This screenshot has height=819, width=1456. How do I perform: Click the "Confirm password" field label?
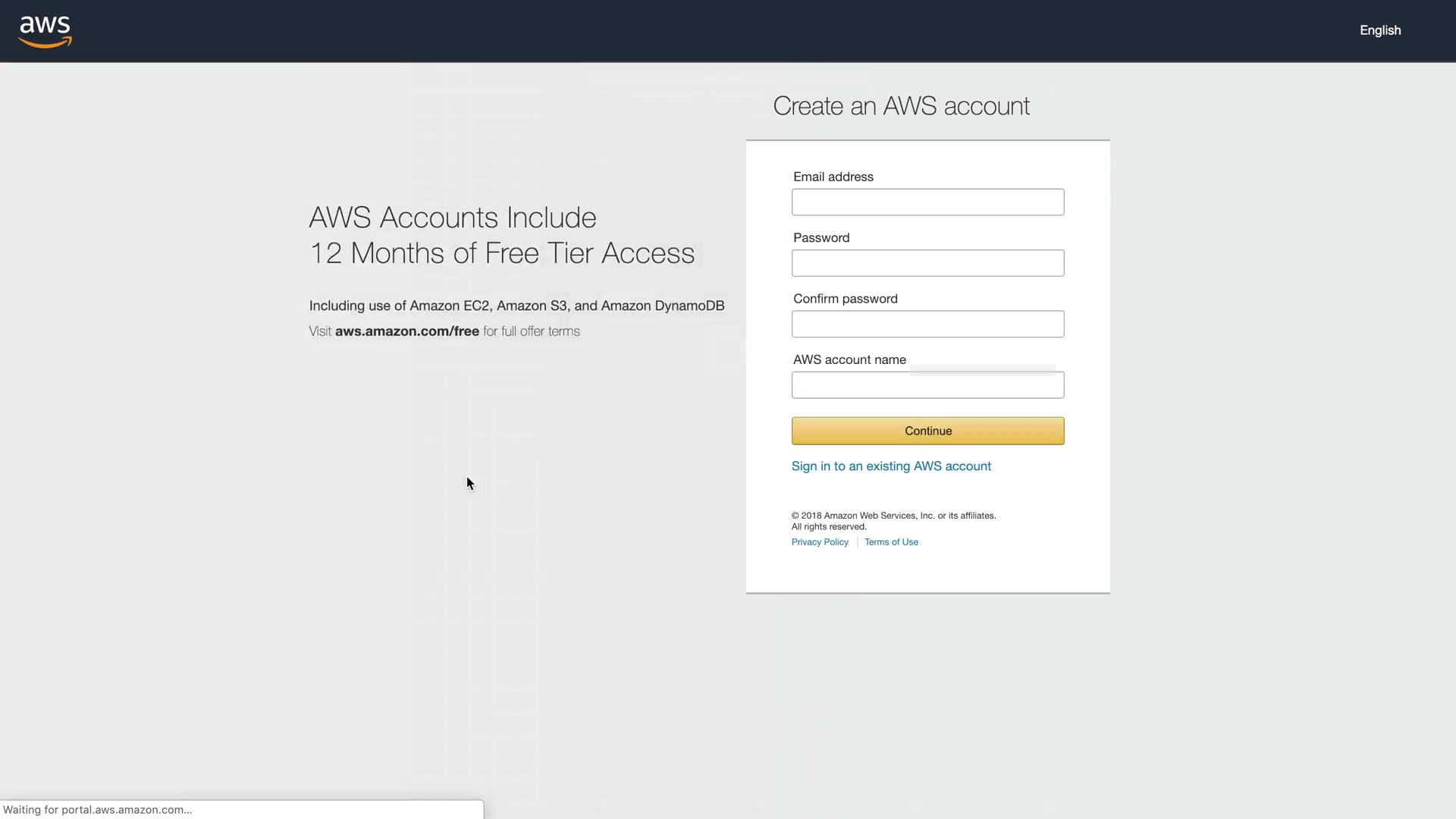pyautogui.click(x=845, y=299)
